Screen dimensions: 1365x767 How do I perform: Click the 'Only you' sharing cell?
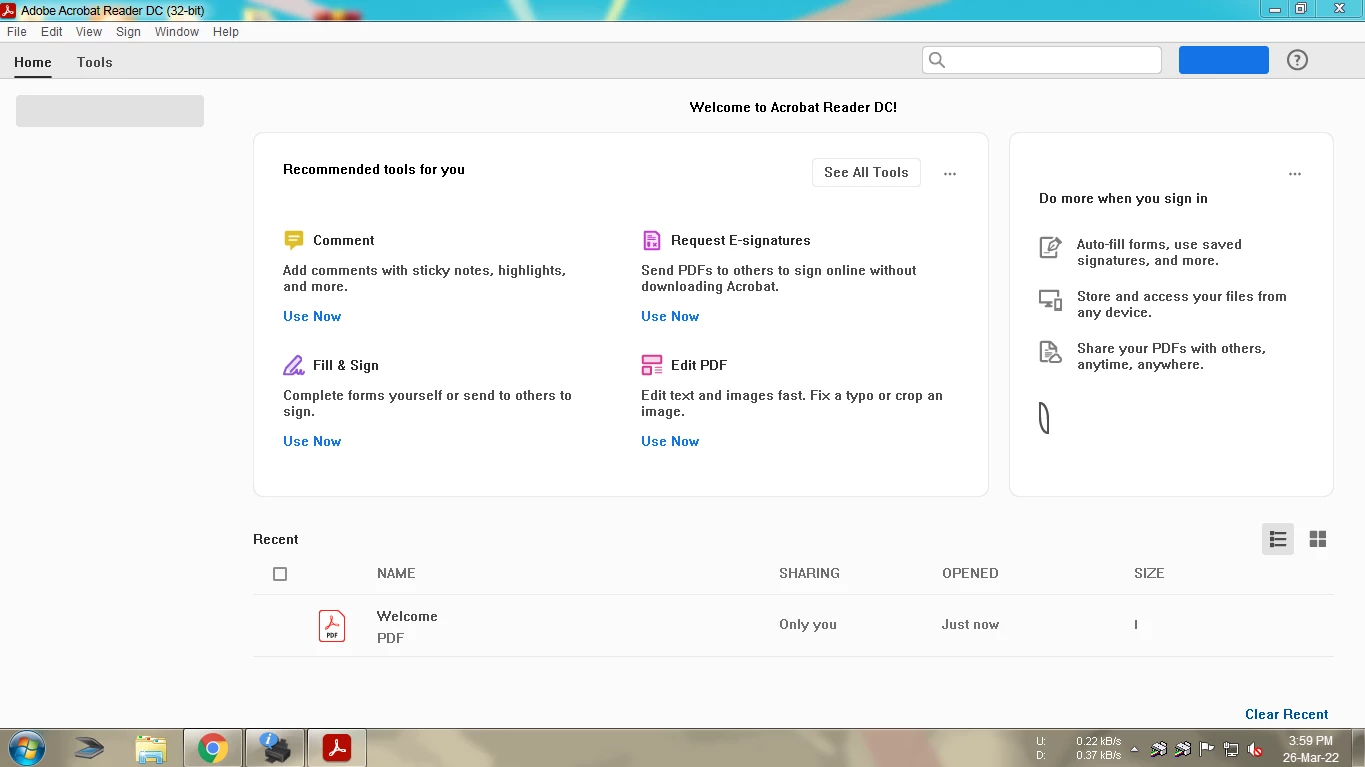coord(808,624)
